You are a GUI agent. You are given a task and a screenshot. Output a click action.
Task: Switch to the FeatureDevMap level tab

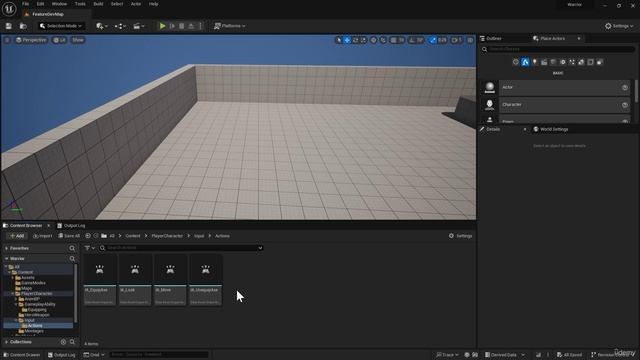click(48, 14)
